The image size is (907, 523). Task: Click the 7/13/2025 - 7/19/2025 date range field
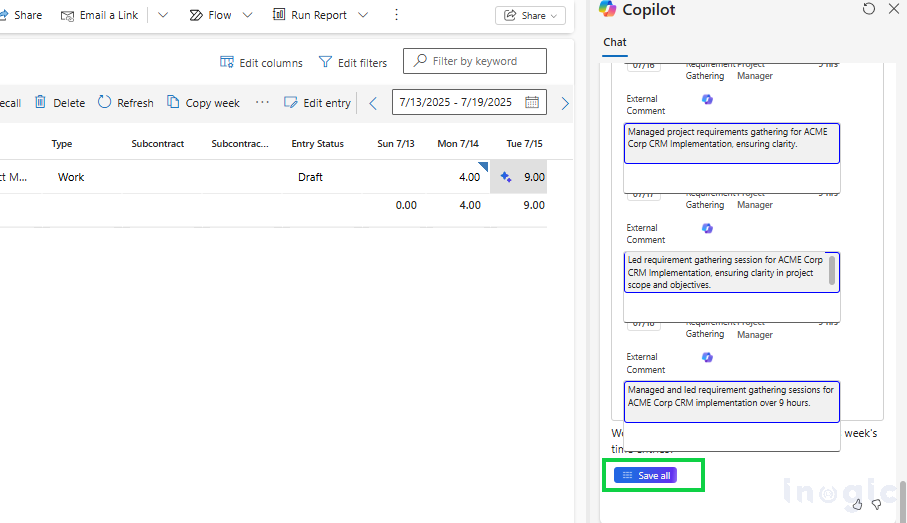click(x=469, y=102)
